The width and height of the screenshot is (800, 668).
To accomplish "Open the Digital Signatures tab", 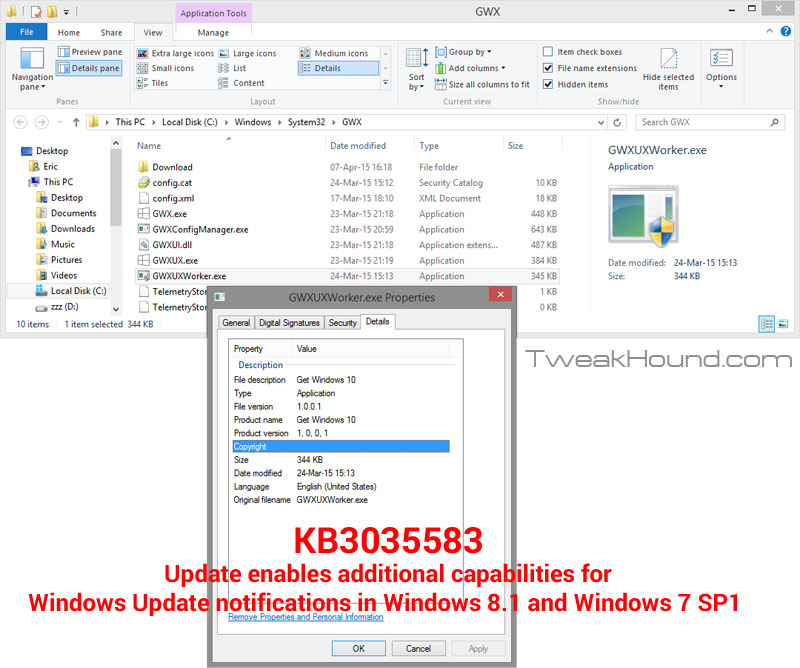I will click(289, 323).
